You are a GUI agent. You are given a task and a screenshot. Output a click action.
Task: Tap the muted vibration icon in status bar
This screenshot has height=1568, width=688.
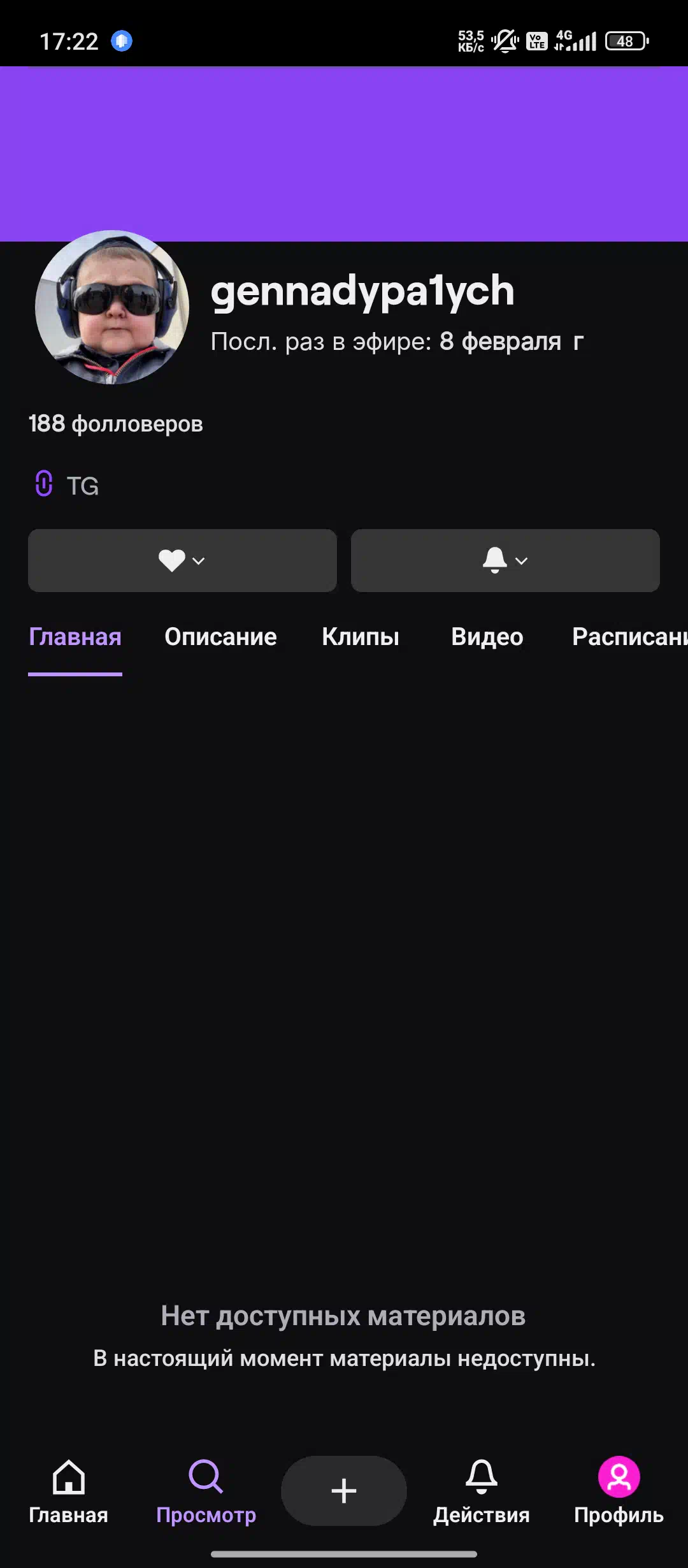505,41
